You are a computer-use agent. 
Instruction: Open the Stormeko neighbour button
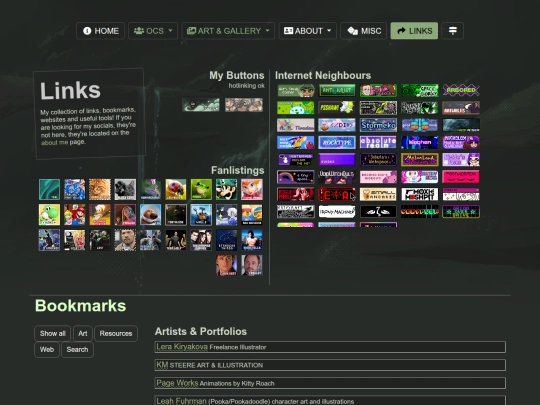(x=378, y=125)
